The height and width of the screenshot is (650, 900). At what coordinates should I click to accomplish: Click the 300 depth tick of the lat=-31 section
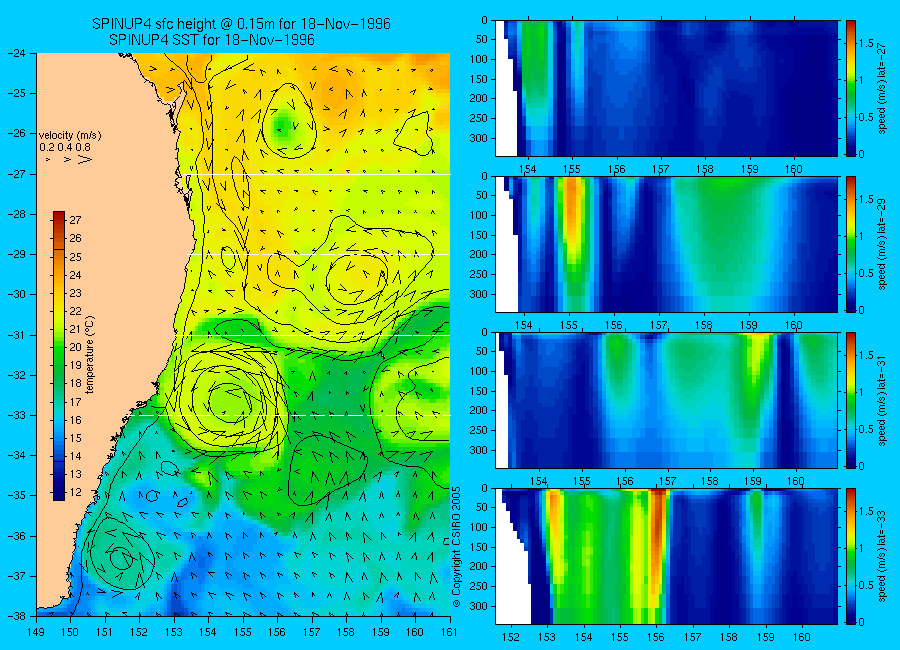pos(478,450)
